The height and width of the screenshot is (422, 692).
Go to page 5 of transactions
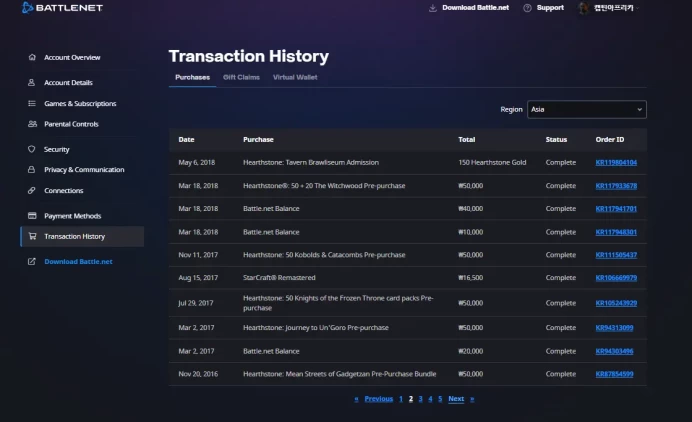[x=440, y=399]
